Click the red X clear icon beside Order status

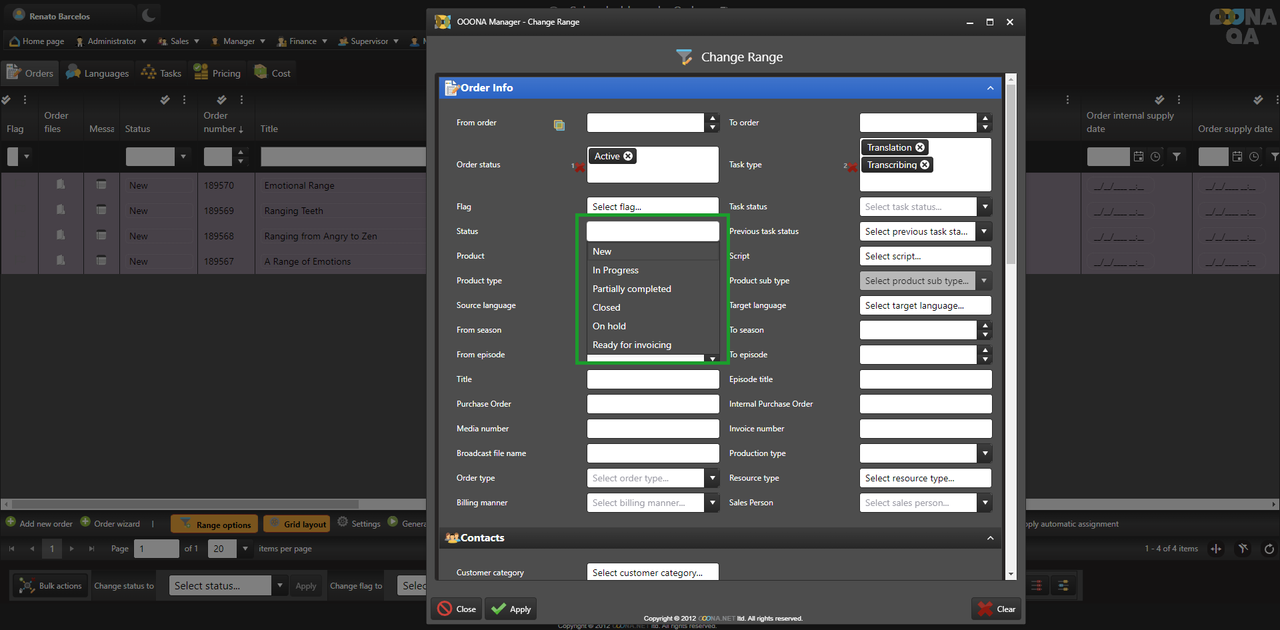[x=579, y=166]
